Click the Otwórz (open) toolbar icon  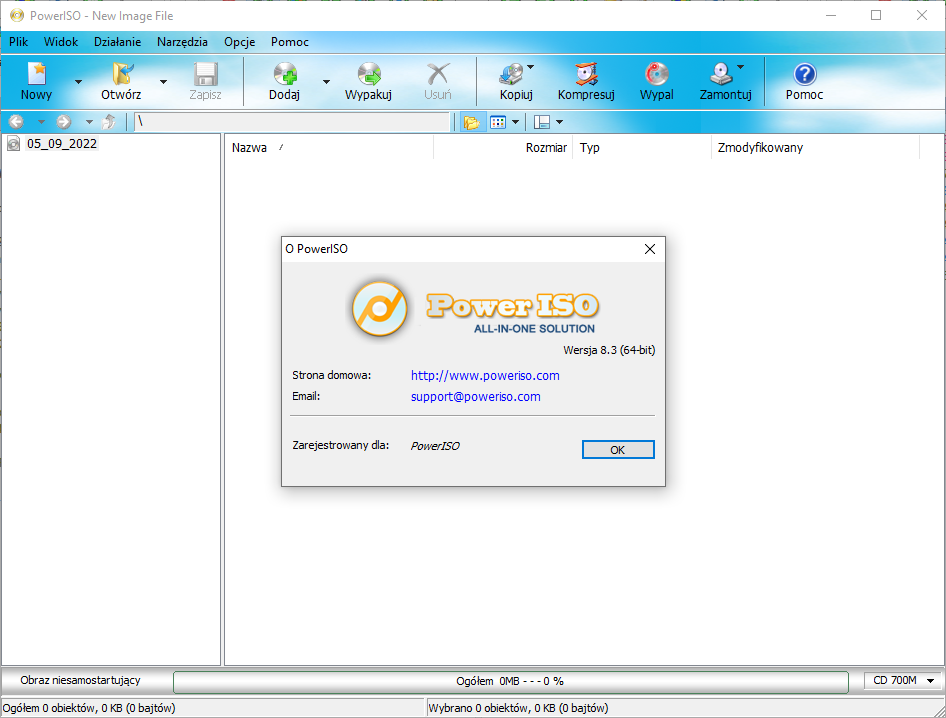coord(122,74)
